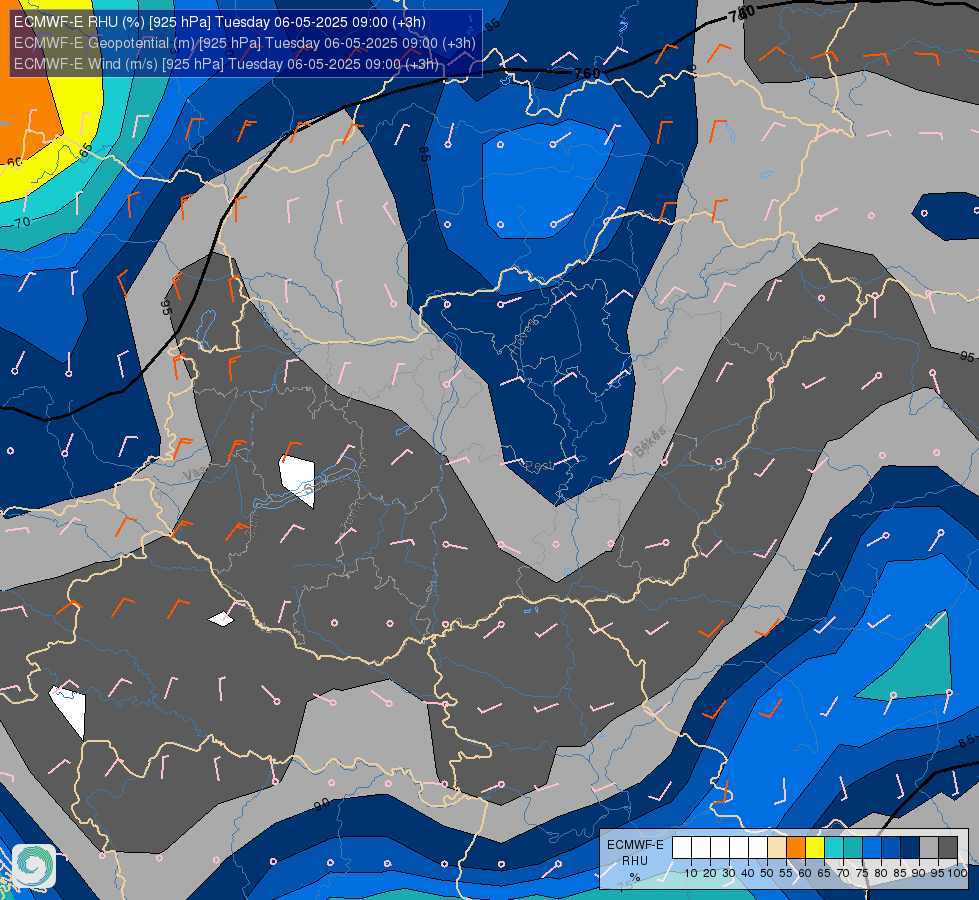The height and width of the screenshot is (900, 979).
Task: Click the RHU label in the legend box
Action: [x=635, y=861]
